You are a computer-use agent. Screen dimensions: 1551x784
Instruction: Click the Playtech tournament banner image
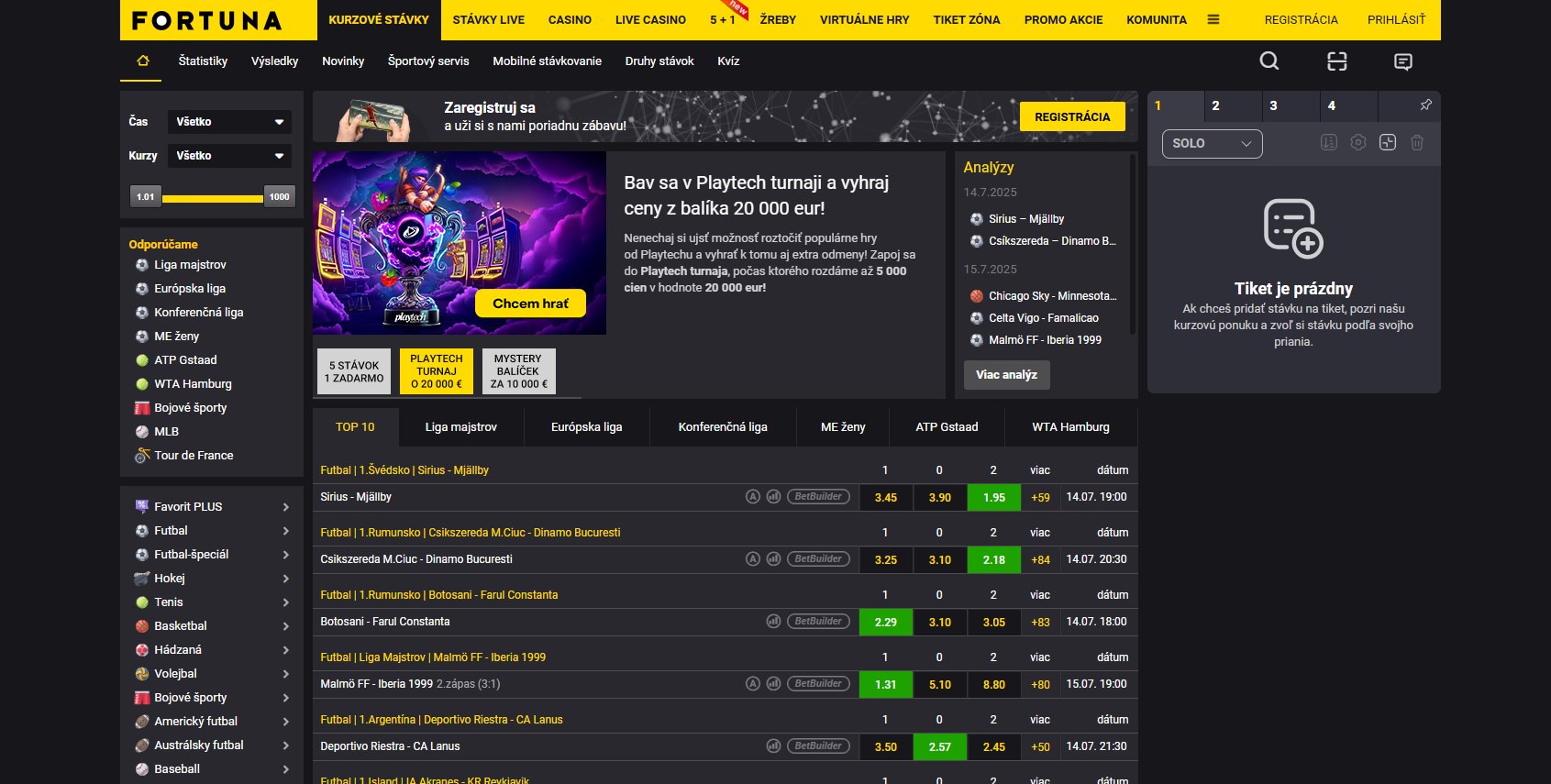(x=460, y=243)
